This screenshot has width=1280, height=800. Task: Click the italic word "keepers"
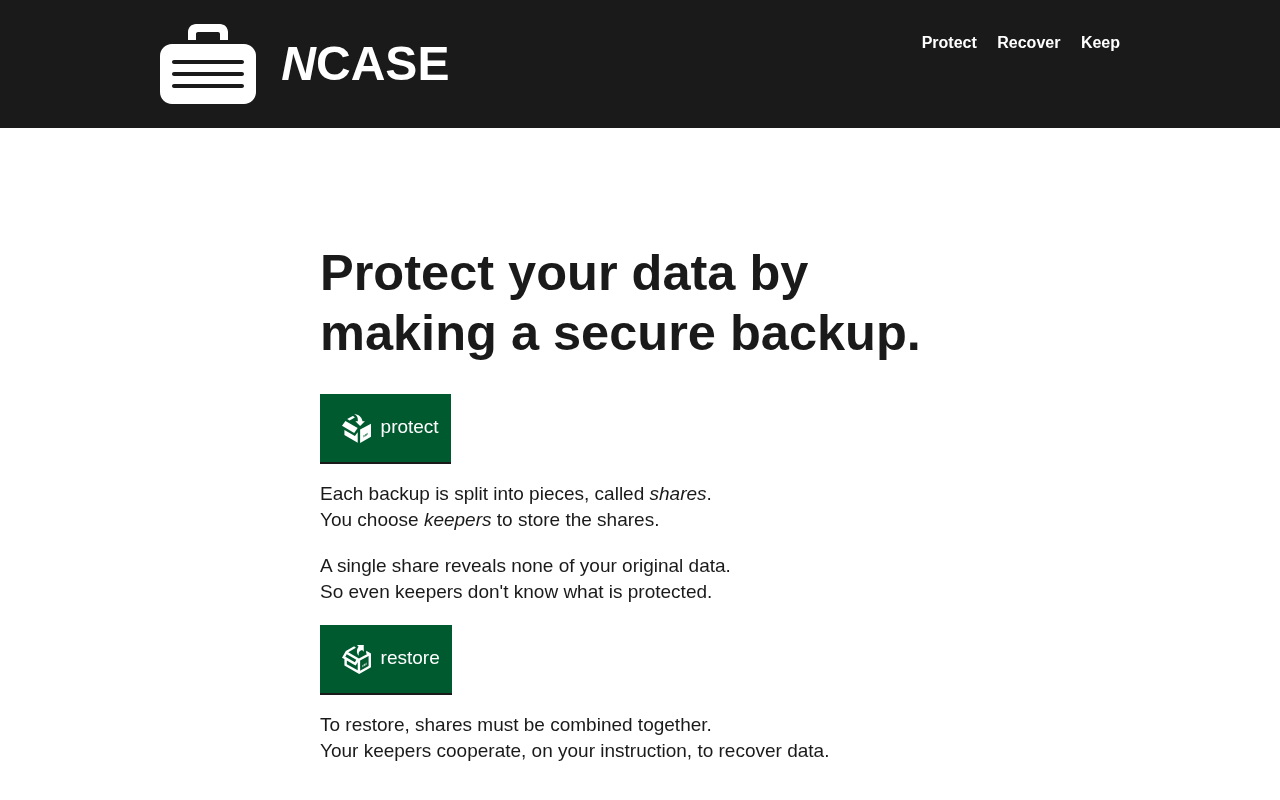[x=457, y=520]
